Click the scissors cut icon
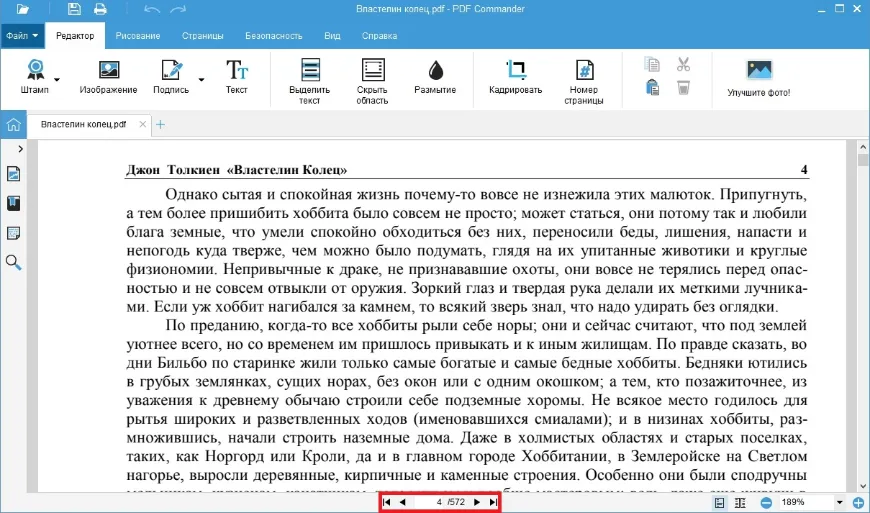Screen dimensions: 870x513 pyautogui.click(x=683, y=64)
